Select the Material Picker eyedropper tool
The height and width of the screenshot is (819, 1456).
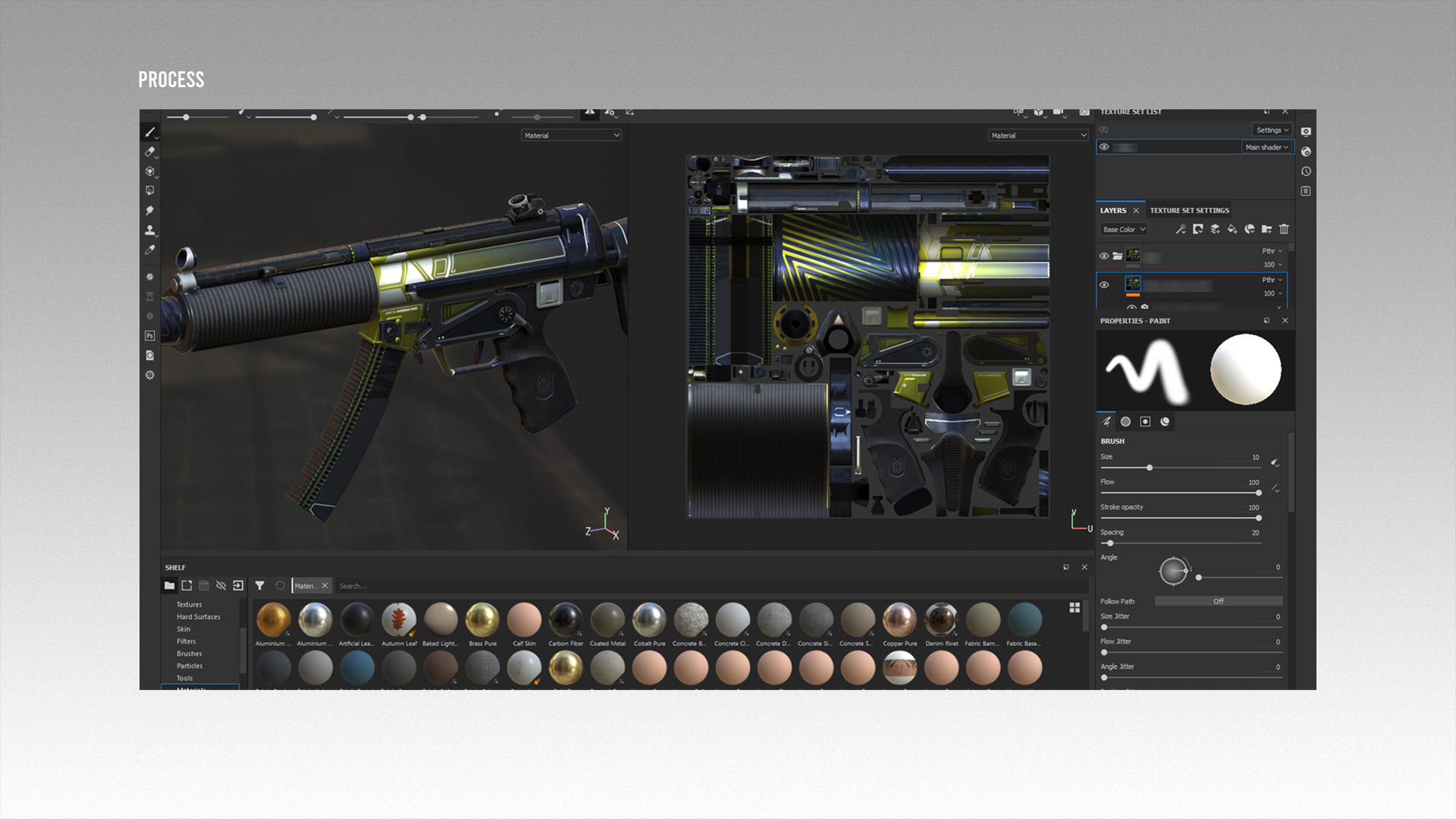point(150,250)
